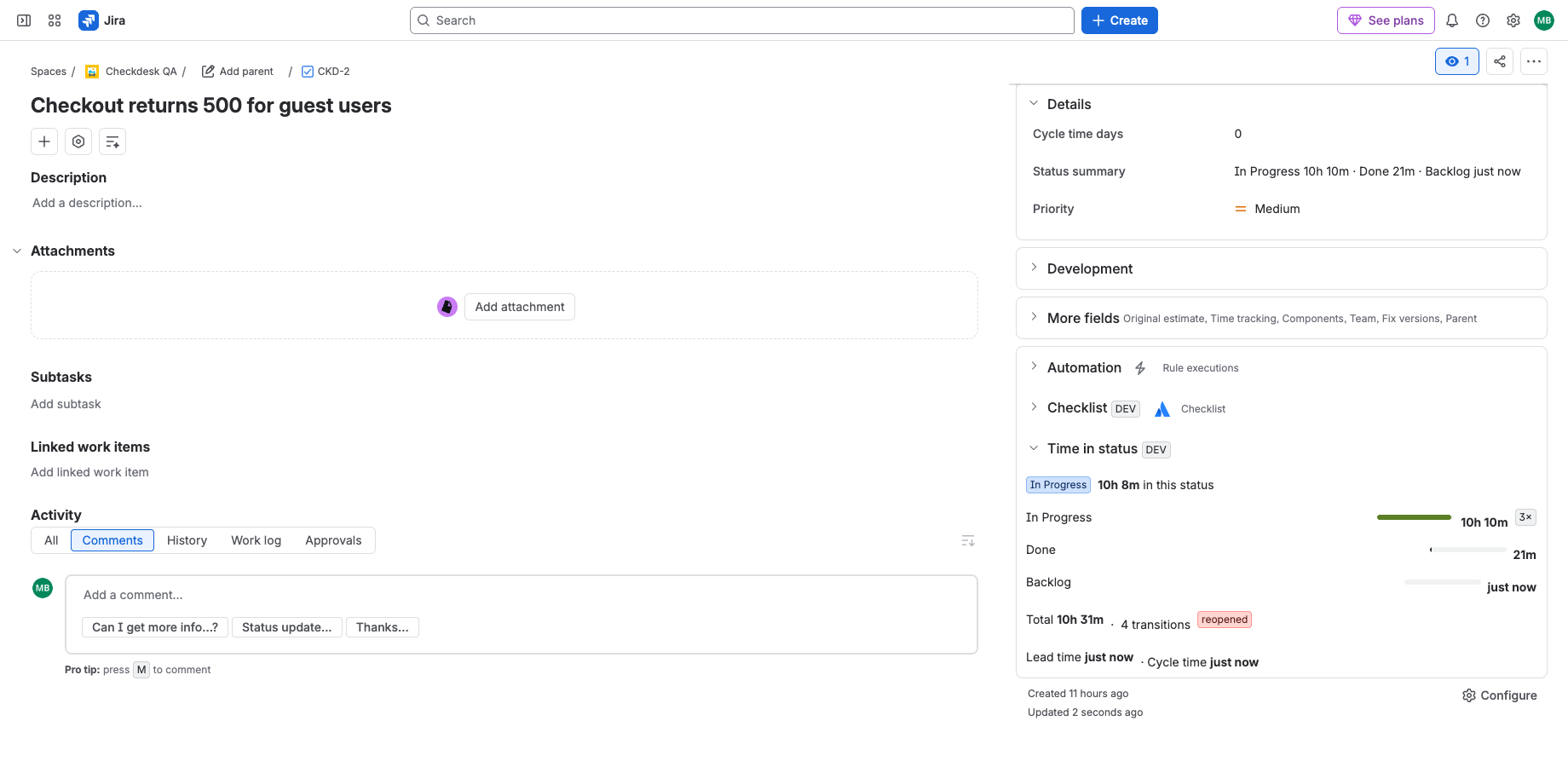
Task: Expand More fields section
Action: pos(1034,317)
